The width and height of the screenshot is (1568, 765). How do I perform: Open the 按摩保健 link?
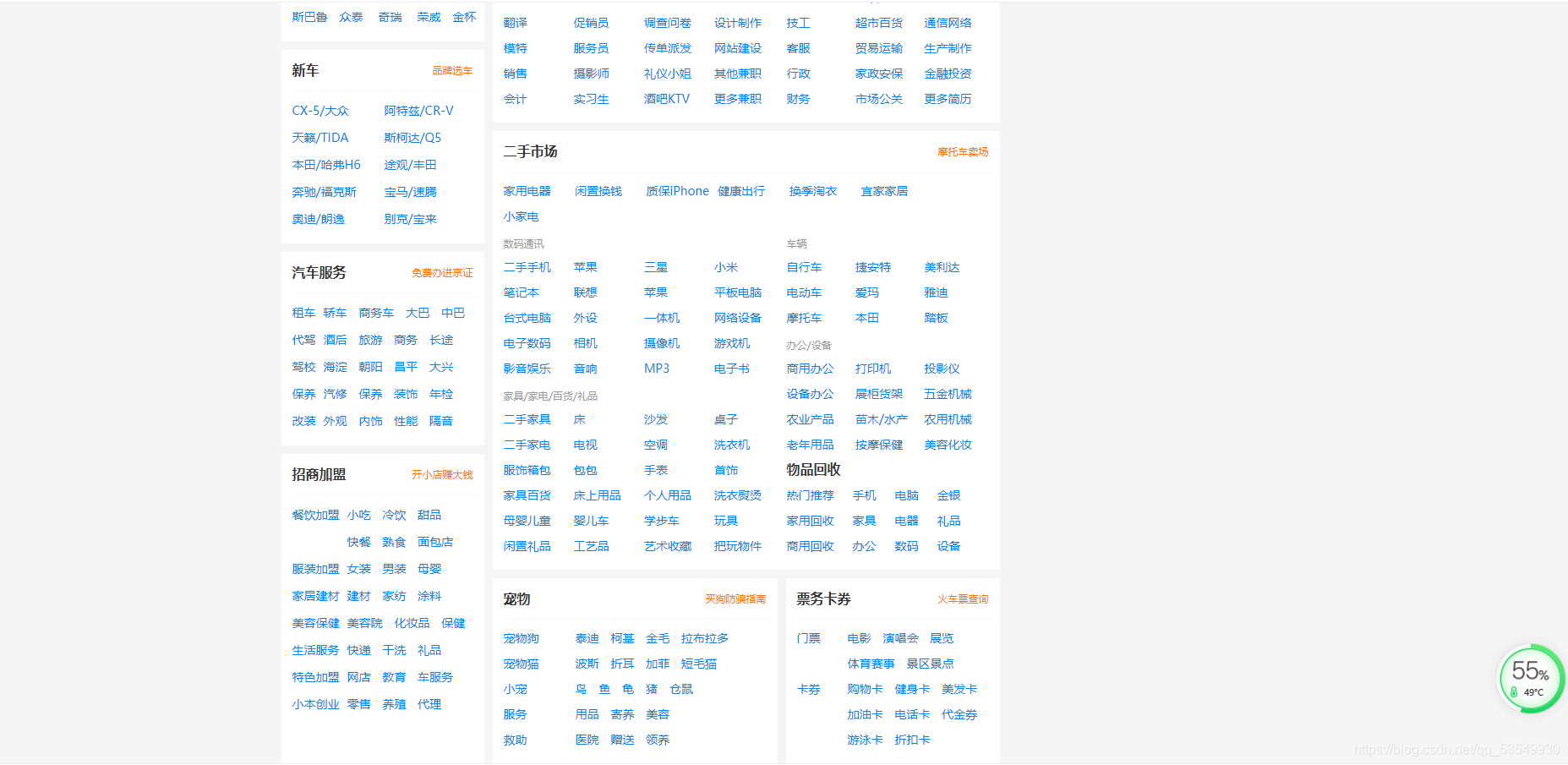[878, 445]
